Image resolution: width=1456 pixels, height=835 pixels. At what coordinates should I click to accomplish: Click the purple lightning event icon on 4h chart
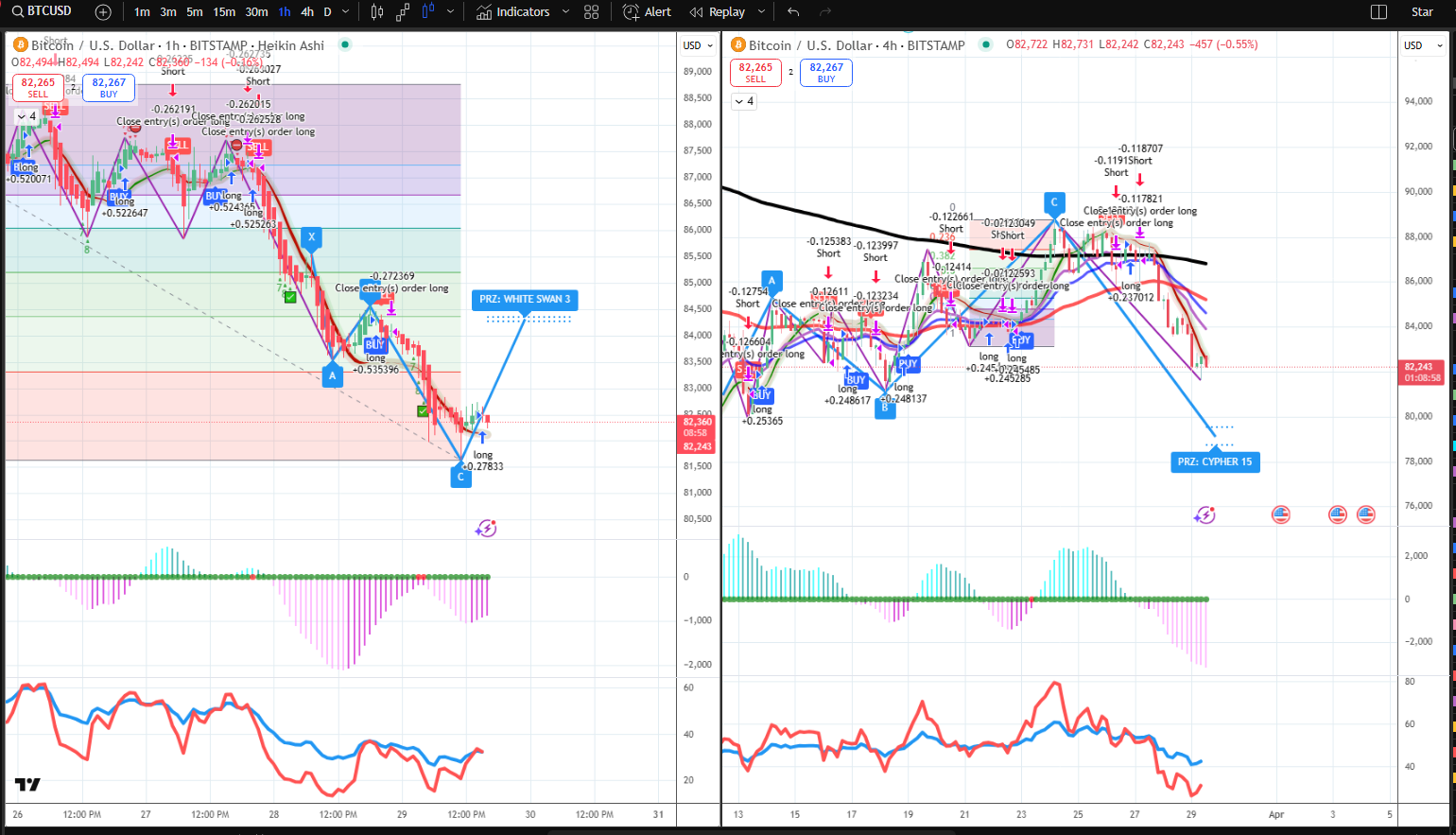pyautogui.click(x=1205, y=515)
